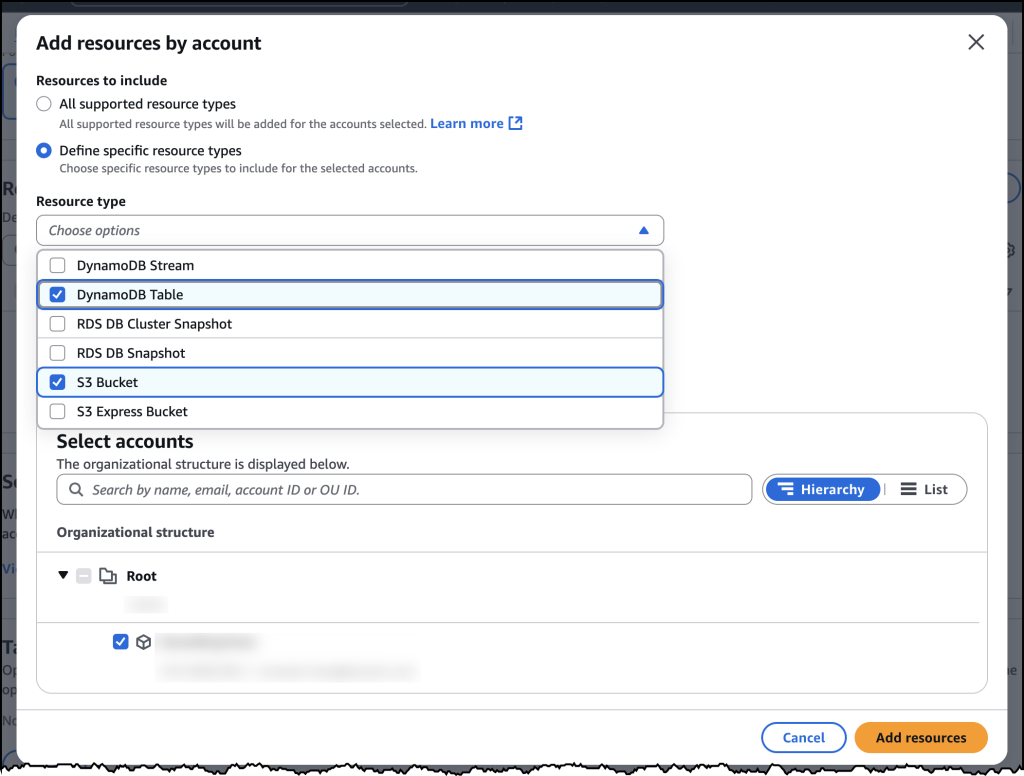
Task: Click the account search input field
Action: [400, 489]
